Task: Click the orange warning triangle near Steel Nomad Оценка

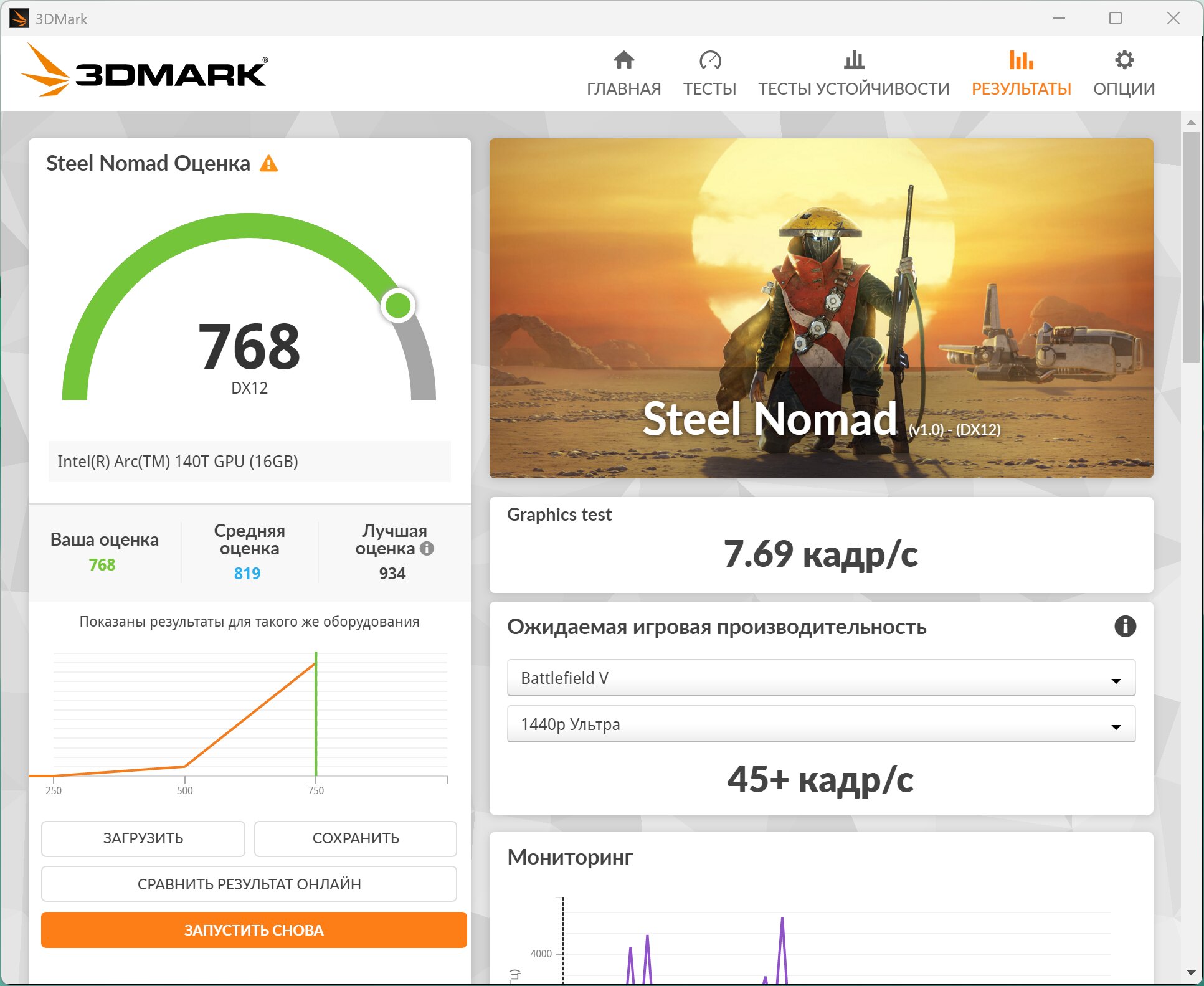Action: (x=268, y=164)
